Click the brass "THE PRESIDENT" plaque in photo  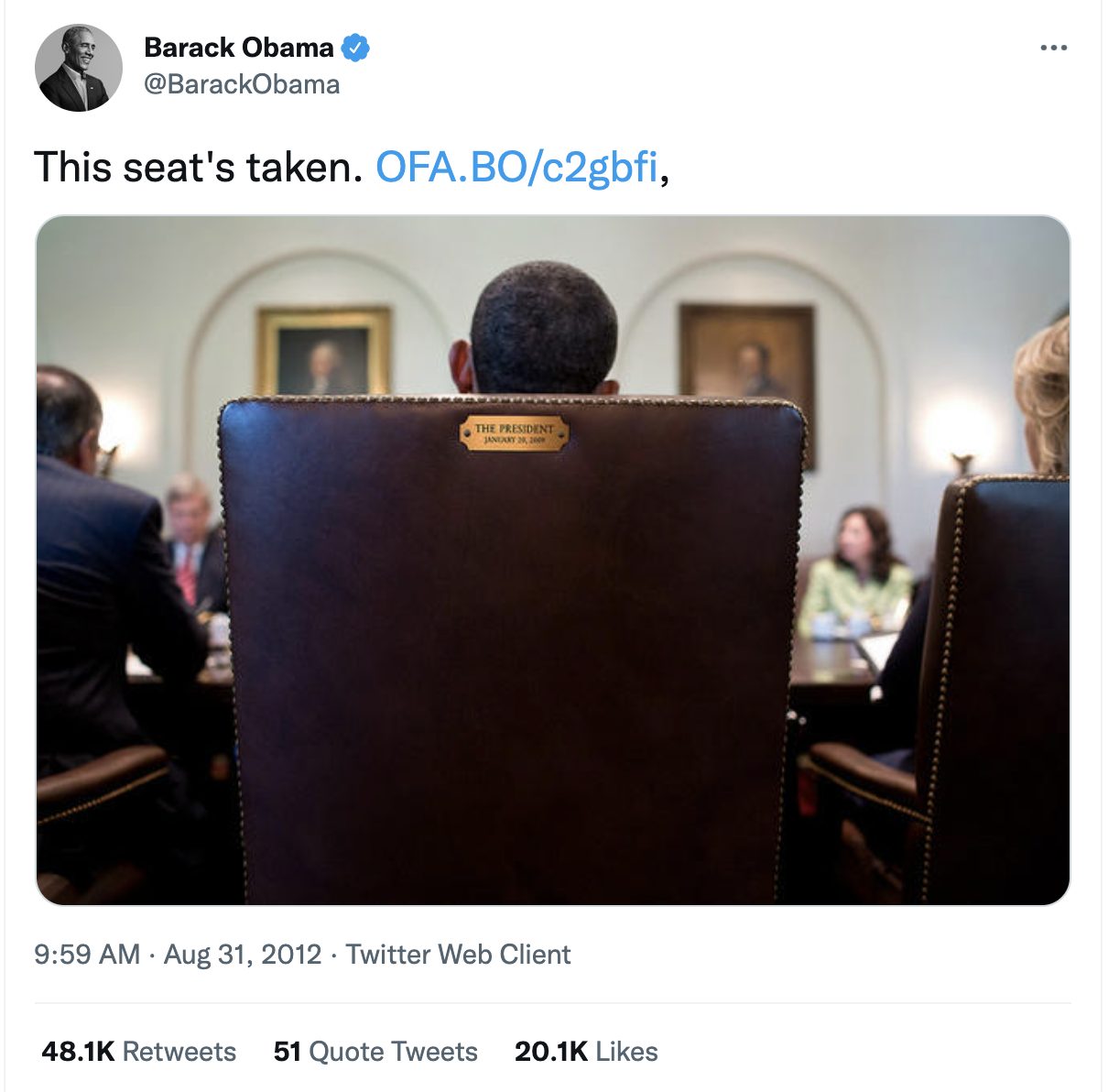click(514, 432)
